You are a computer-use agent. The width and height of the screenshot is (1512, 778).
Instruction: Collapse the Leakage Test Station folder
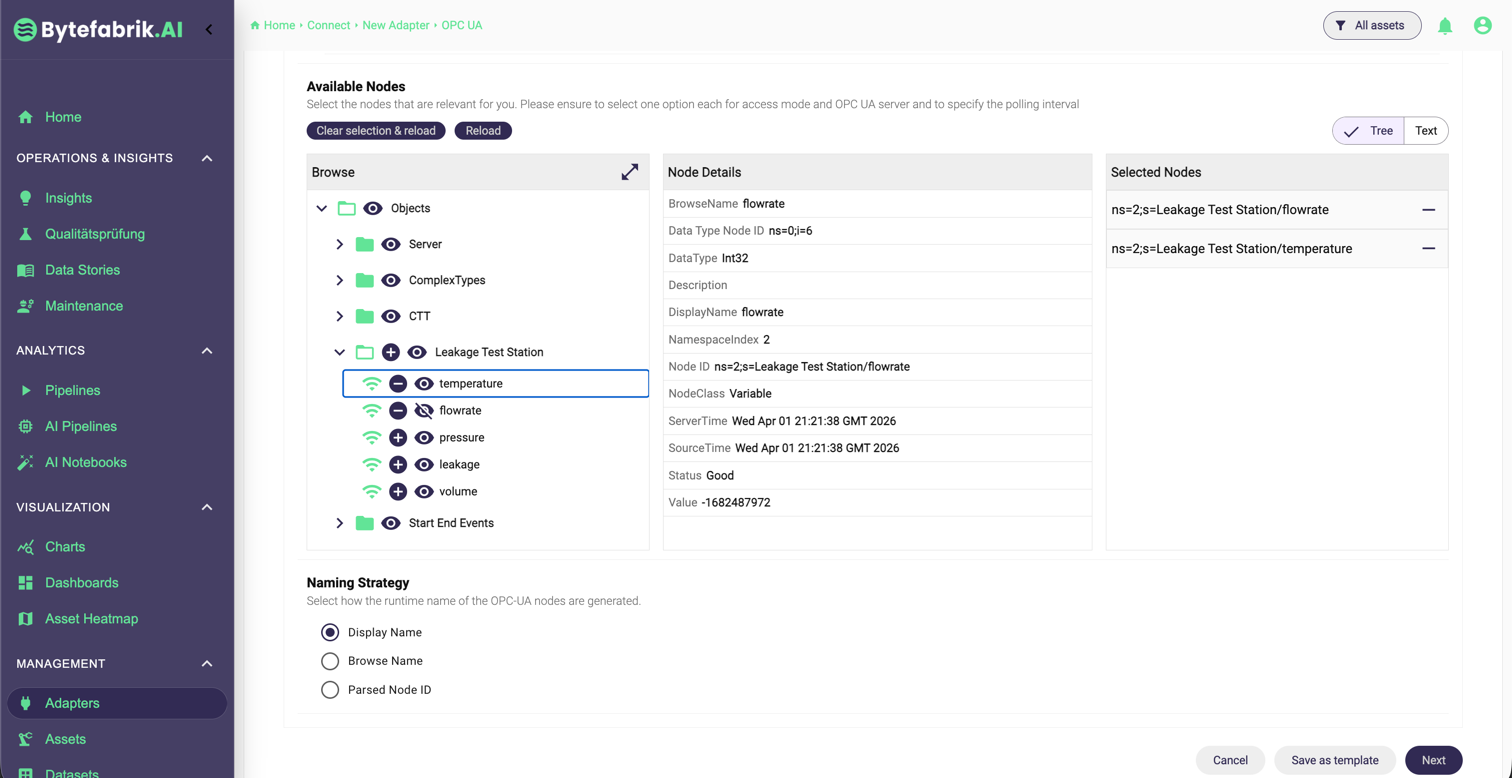tap(340, 352)
